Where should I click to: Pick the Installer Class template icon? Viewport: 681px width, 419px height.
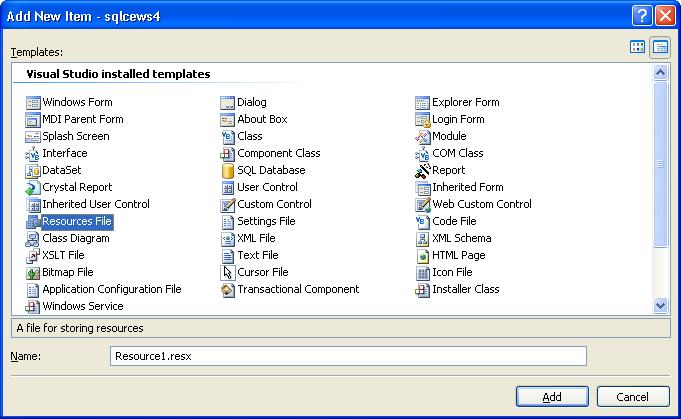[423, 289]
